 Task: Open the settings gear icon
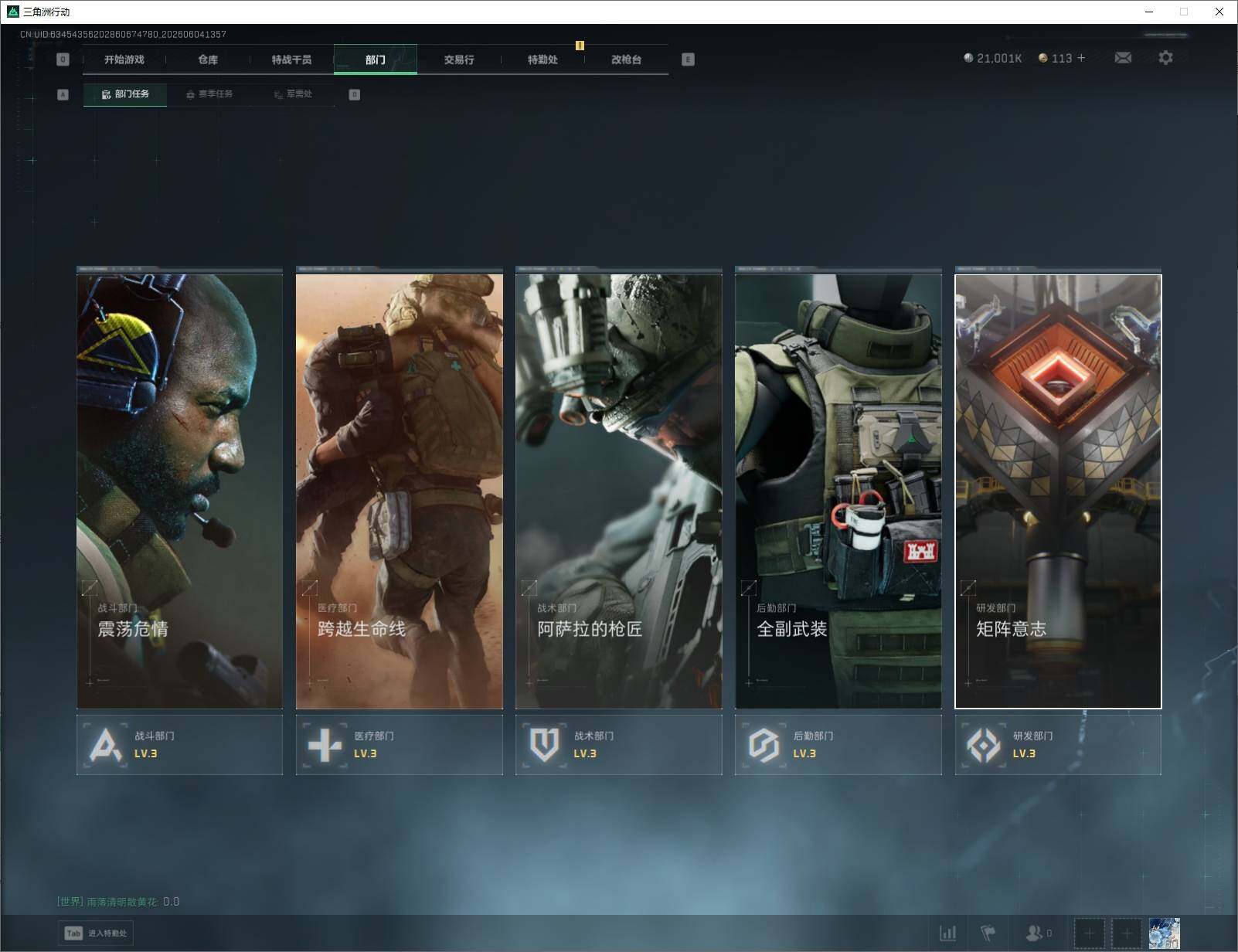point(1165,58)
